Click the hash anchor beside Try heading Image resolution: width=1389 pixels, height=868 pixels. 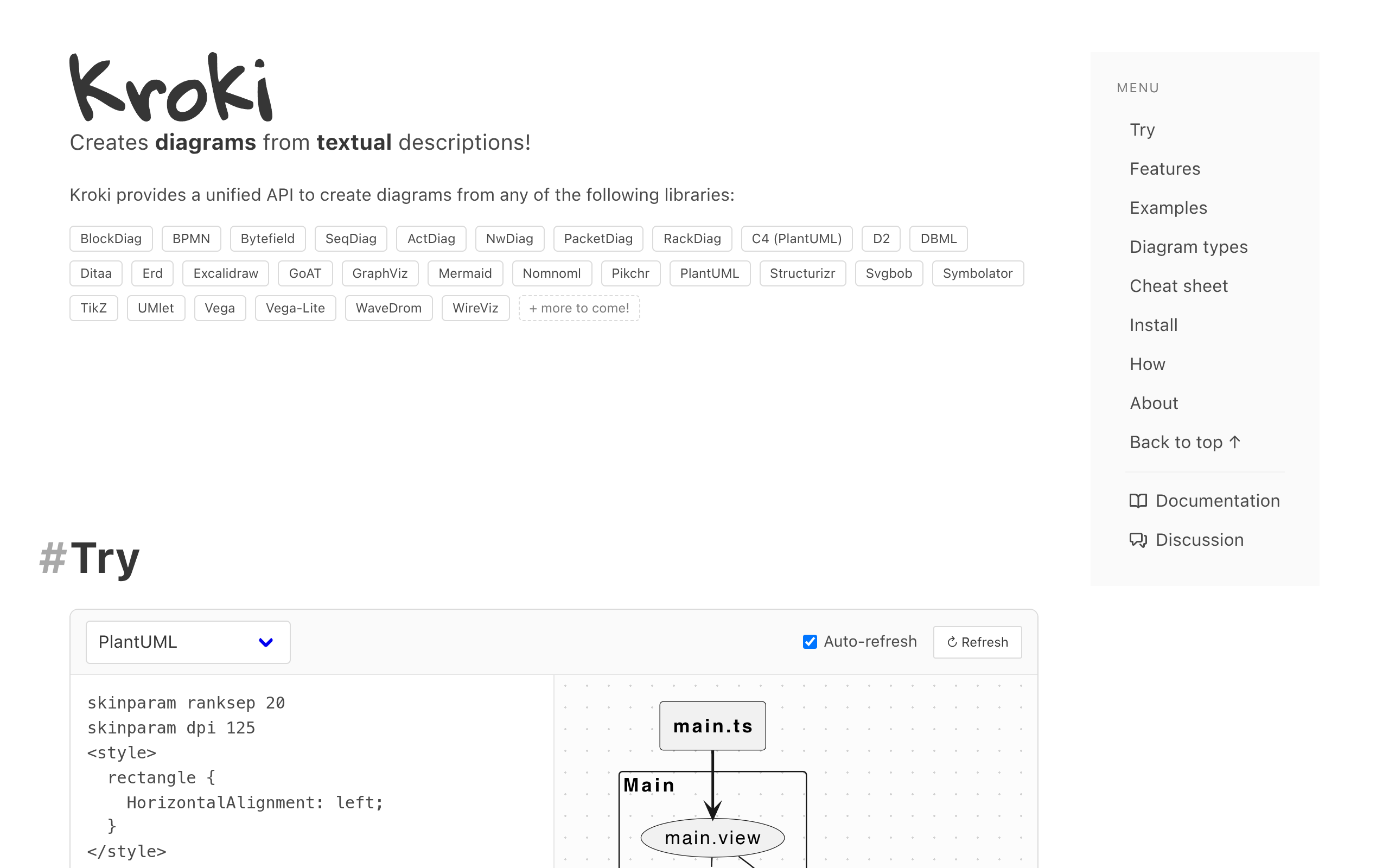coord(53,558)
